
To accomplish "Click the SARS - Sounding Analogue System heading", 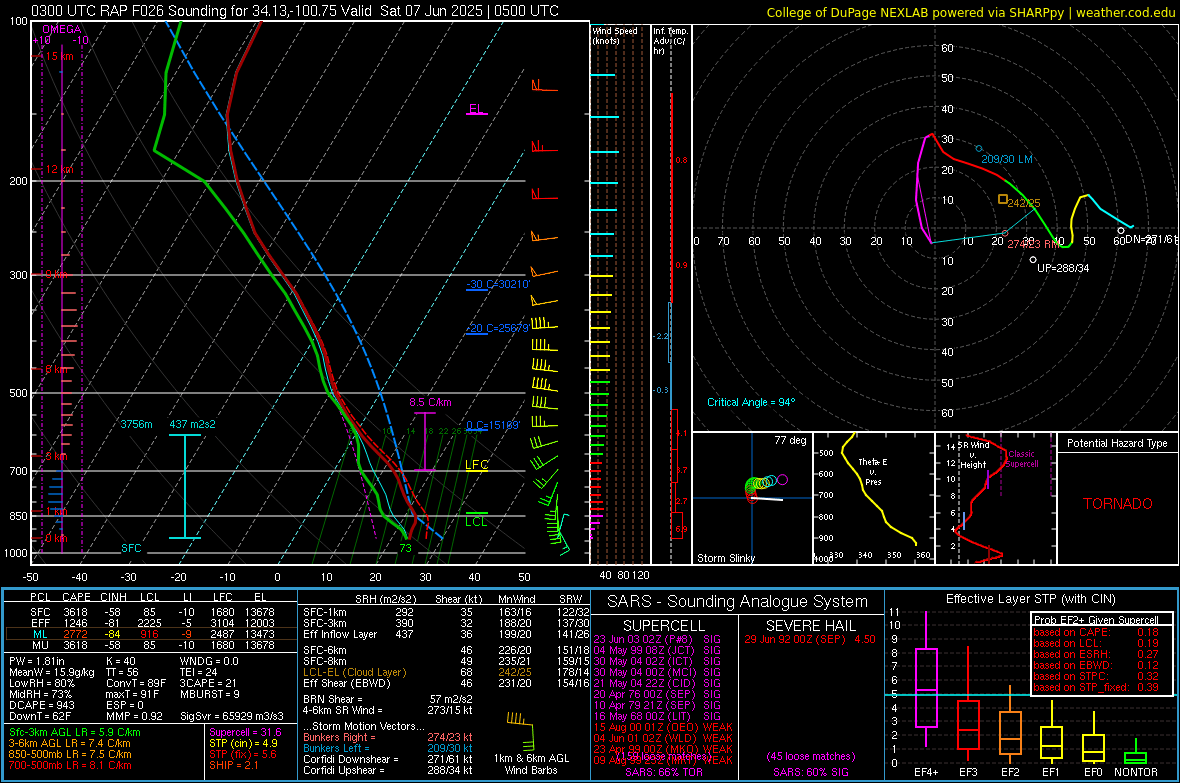I will [738, 602].
